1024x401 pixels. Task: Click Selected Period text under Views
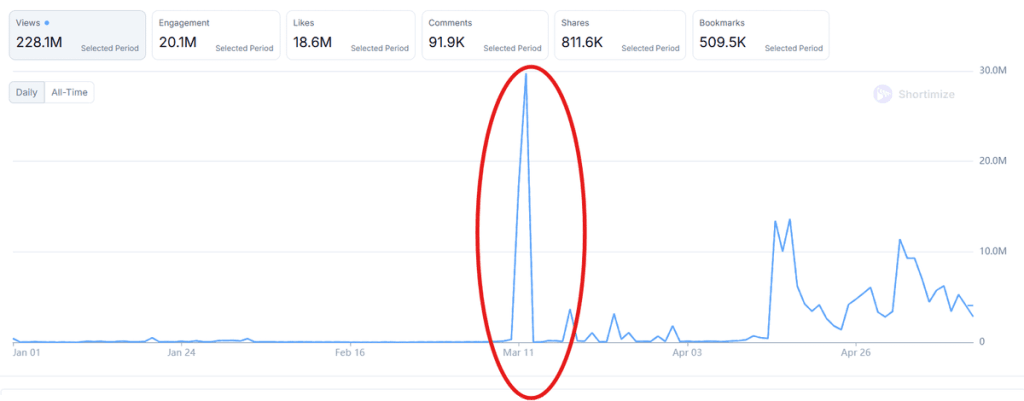[110, 48]
